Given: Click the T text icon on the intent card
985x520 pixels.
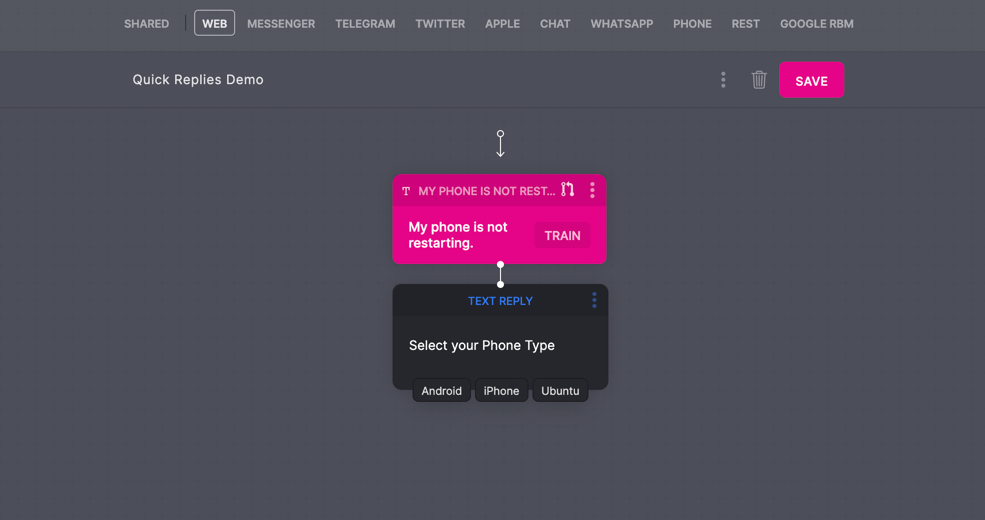Looking at the screenshot, I should 406,191.
